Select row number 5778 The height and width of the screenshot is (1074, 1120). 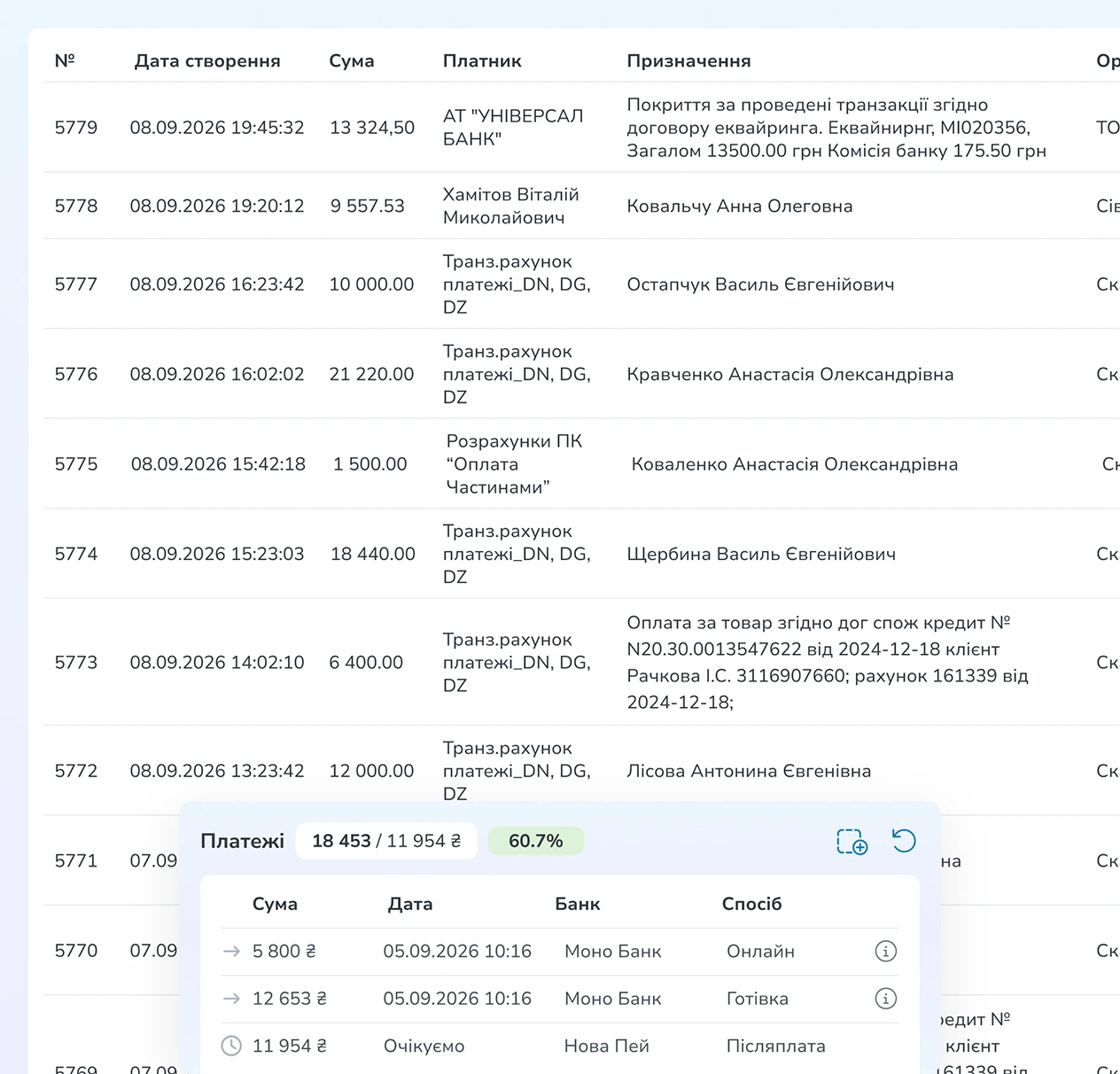point(76,206)
